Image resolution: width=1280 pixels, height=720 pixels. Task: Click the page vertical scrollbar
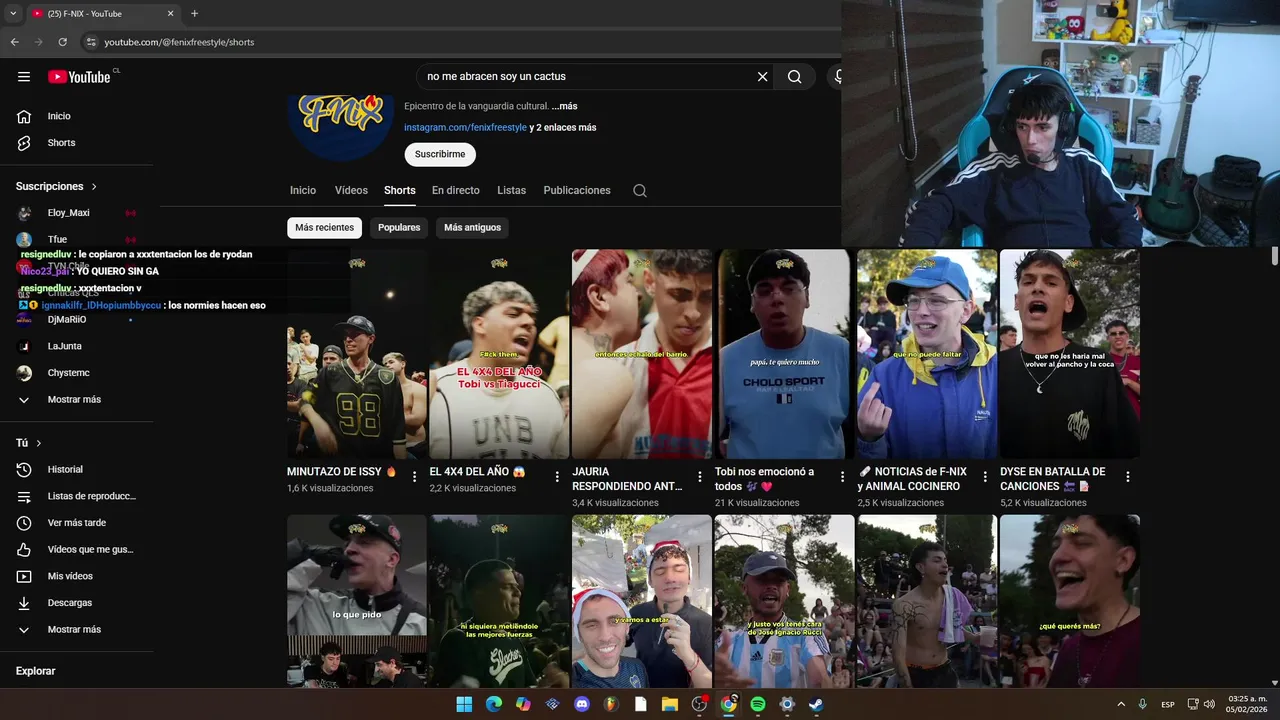click(1275, 255)
